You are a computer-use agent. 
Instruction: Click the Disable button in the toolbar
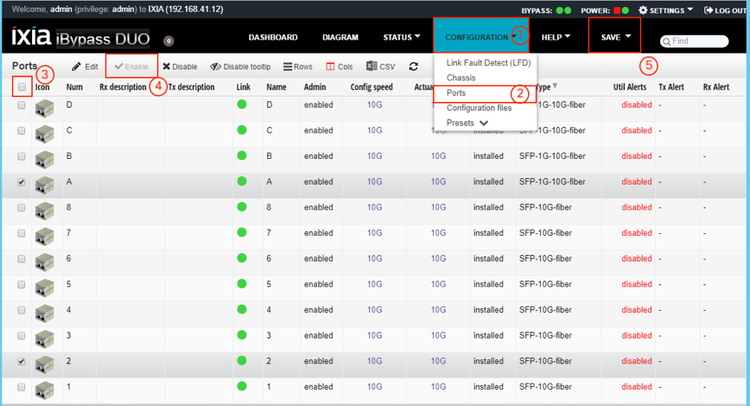tap(180, 66)
